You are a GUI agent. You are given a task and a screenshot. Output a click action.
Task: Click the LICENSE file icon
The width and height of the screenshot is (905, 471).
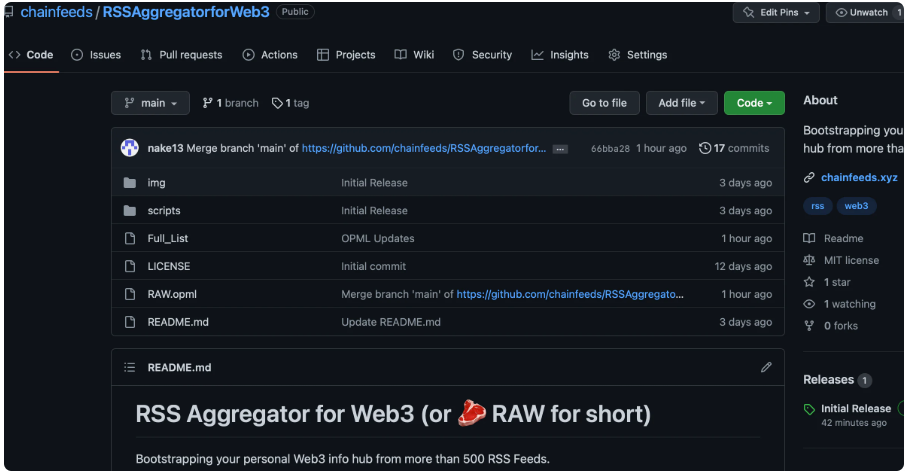point(130,266)
